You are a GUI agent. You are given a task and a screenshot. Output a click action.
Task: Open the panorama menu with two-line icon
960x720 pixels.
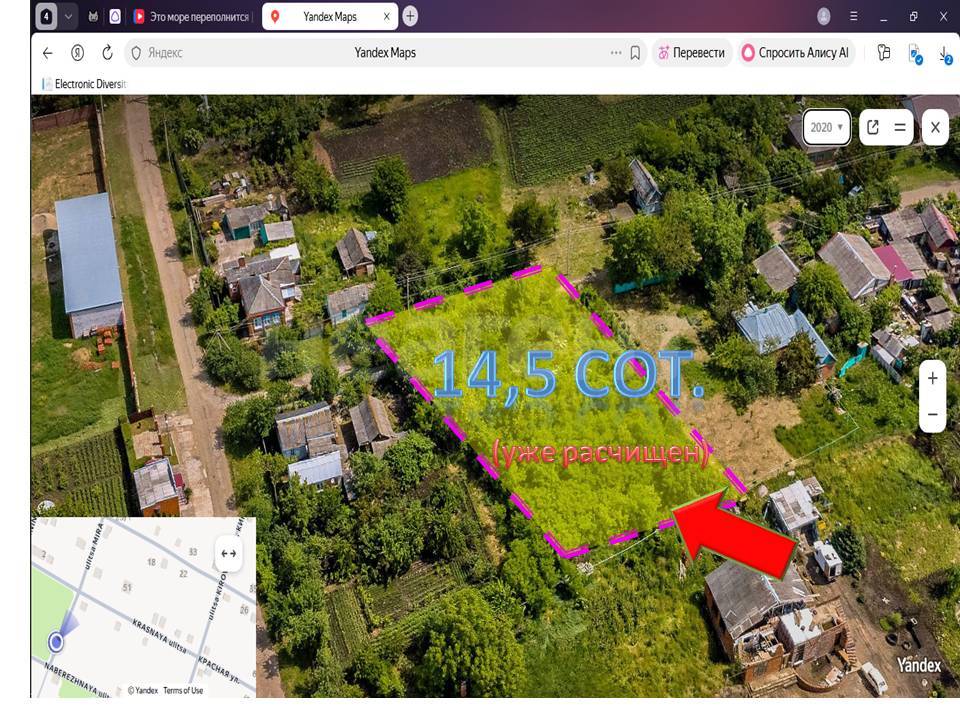click(900, 127)
